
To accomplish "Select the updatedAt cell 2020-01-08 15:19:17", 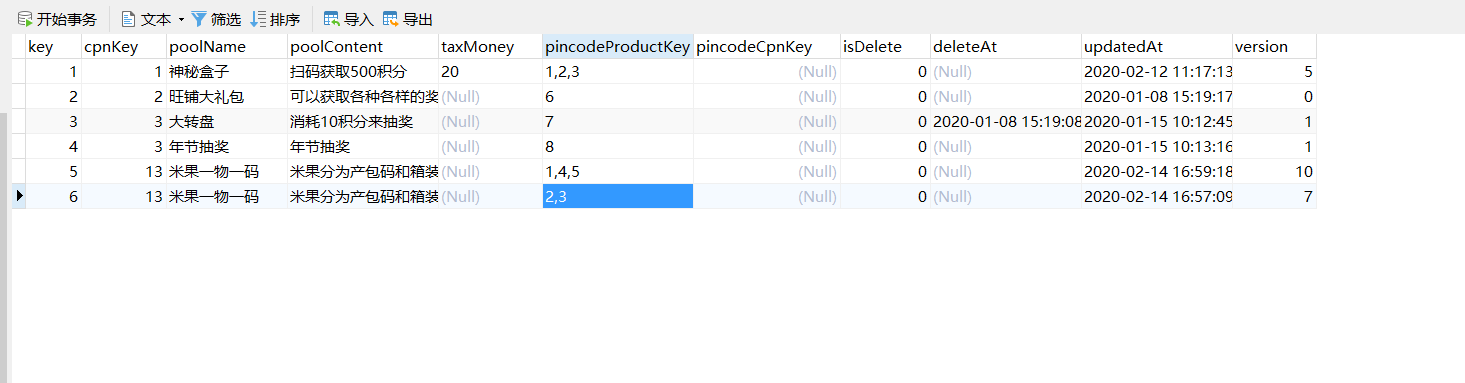I will click(x=1157, y=97).
